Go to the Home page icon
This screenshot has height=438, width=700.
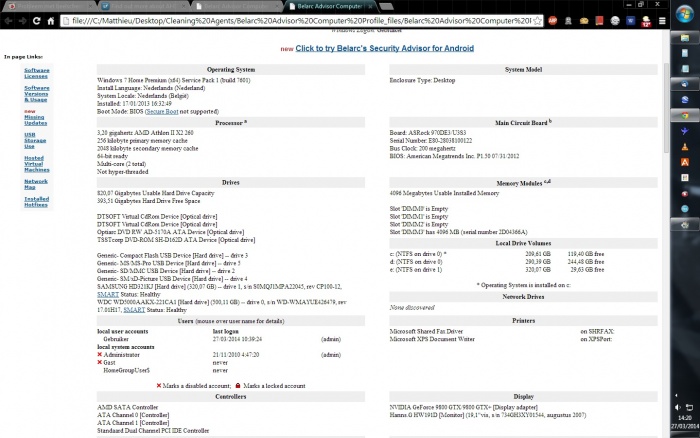[51, 21]
